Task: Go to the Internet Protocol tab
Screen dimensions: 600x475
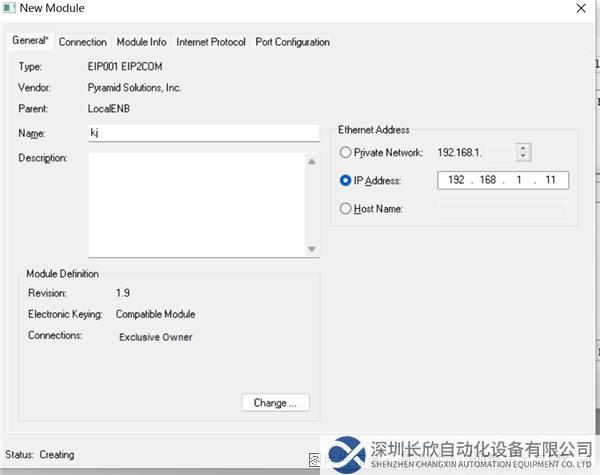Action: 211,42
